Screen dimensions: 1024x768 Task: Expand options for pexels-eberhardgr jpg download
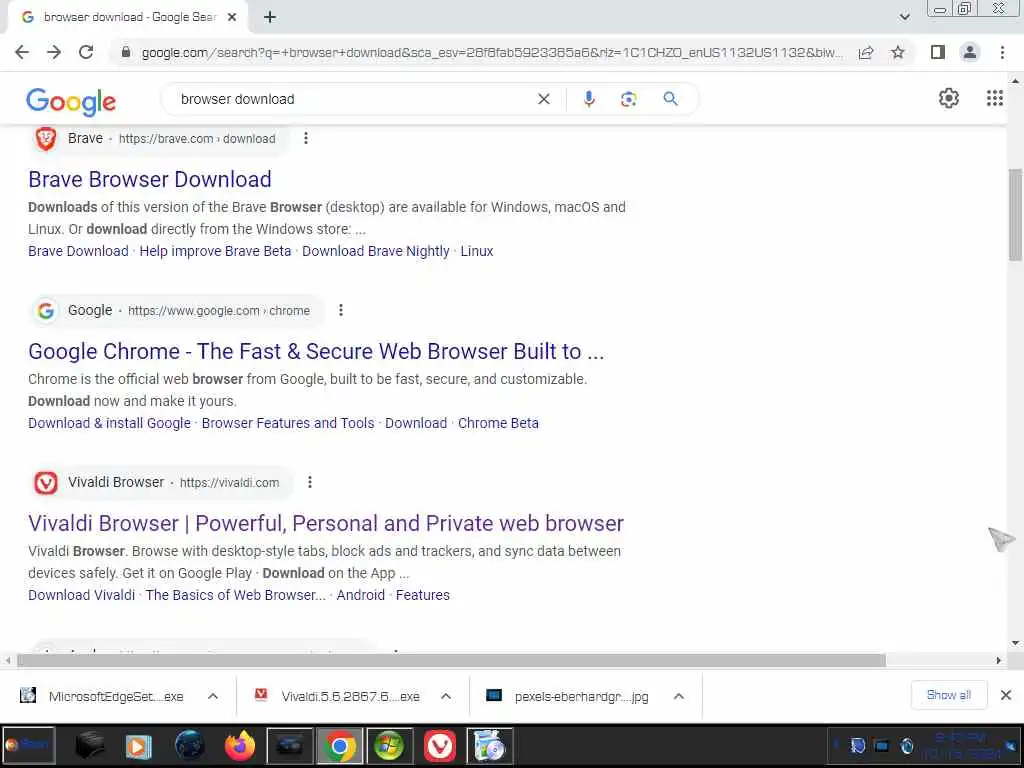679,696
